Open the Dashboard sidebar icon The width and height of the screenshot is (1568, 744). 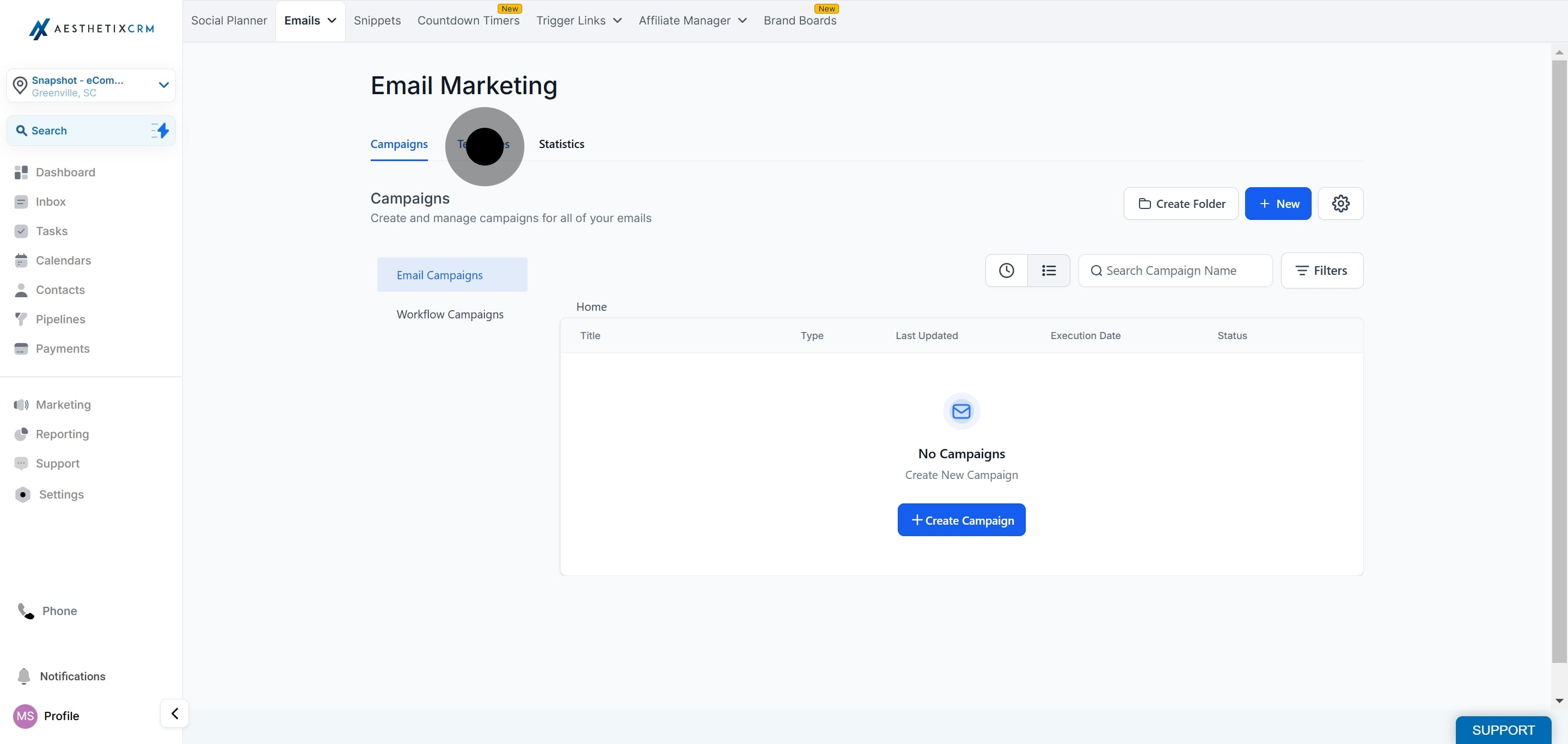point(21,172)
